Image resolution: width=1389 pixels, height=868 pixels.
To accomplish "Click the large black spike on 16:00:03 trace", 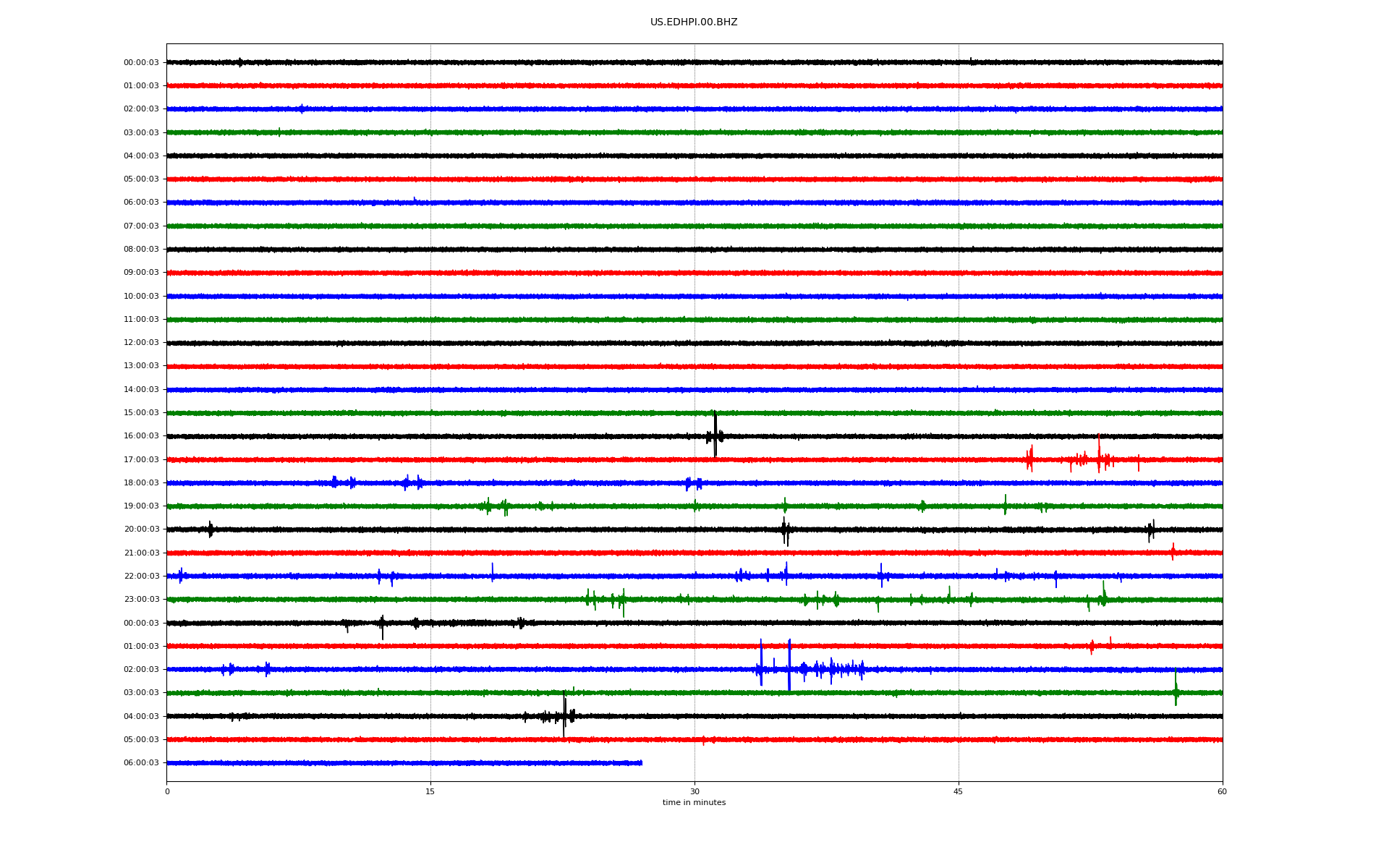I will (x=715, y=435).
